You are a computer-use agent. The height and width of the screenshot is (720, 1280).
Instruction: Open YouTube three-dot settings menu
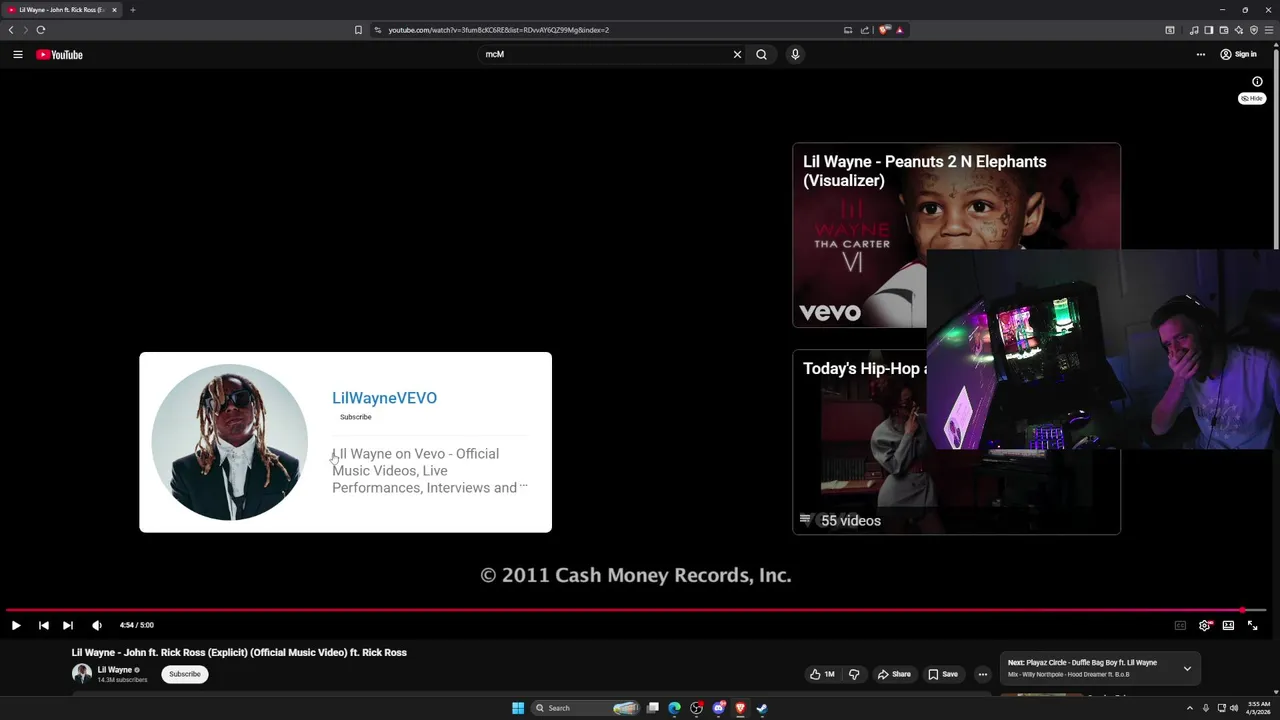point(1201,55)
